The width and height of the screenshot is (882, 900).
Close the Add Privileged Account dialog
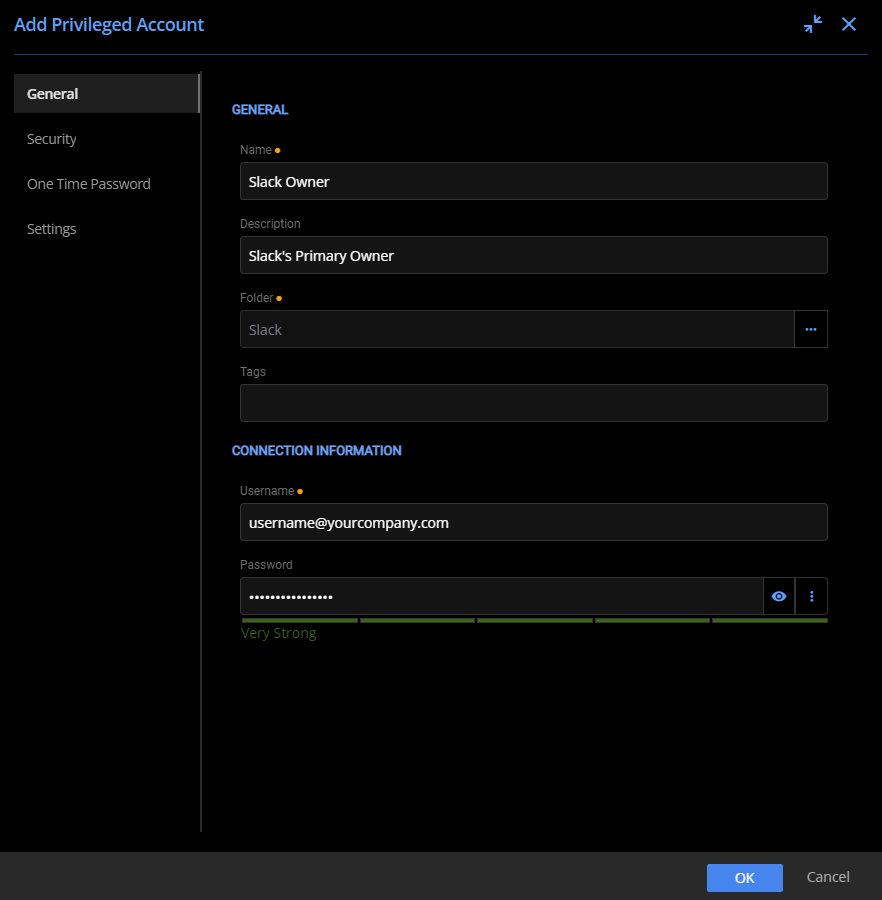coord(848,24)
